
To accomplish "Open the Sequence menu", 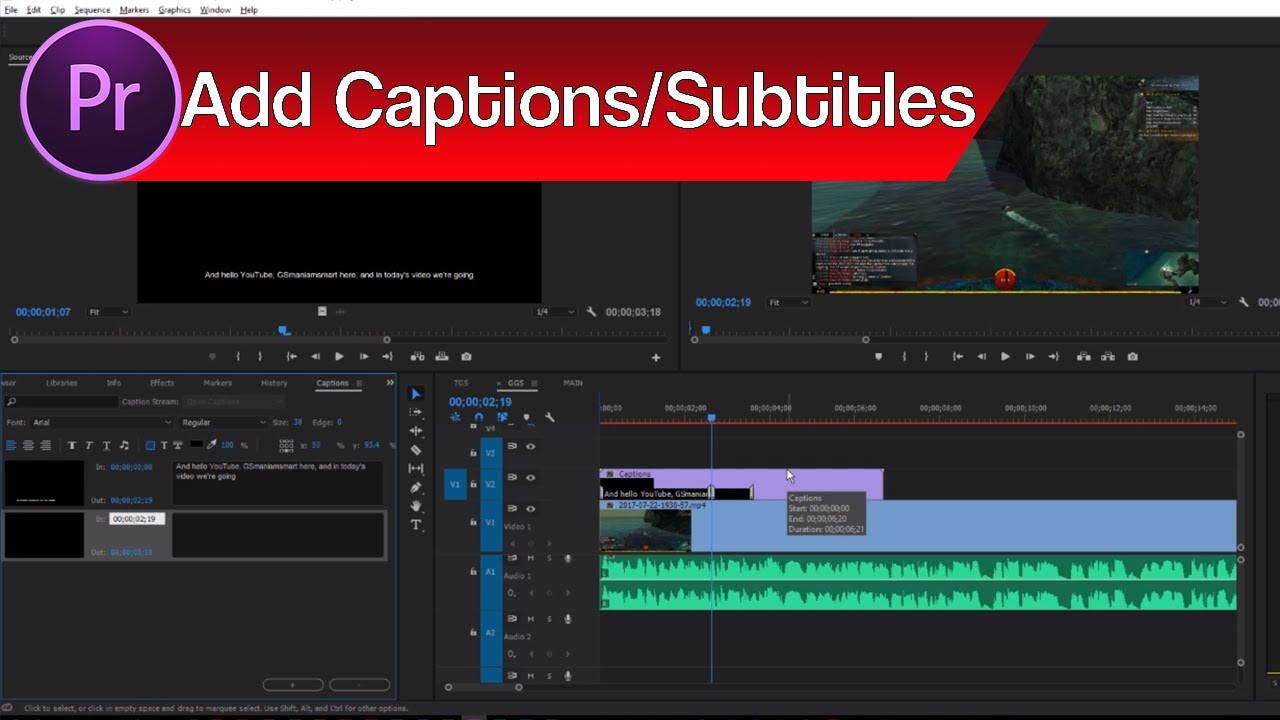I will tap(92, 10).
